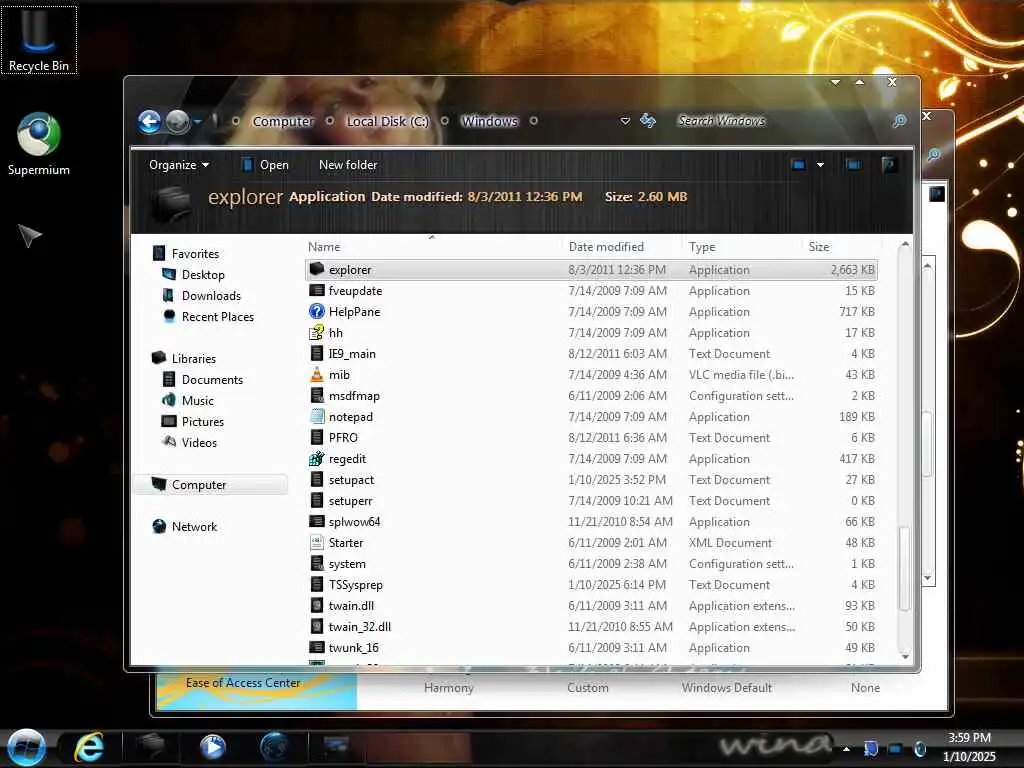Select the regedit application icon

317,458
